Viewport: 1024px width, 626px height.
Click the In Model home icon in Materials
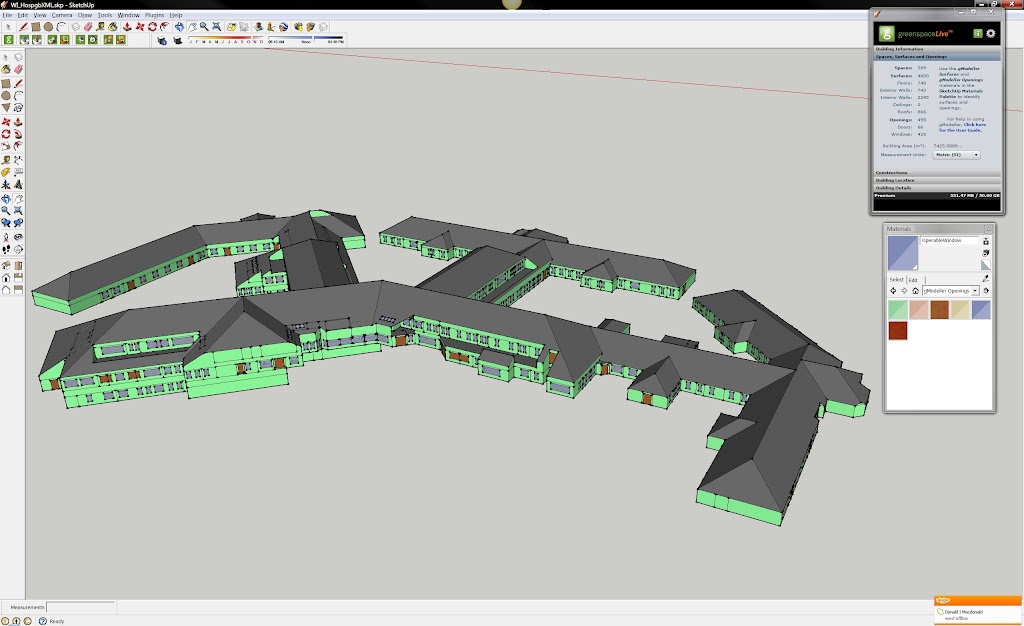[914, 290]
